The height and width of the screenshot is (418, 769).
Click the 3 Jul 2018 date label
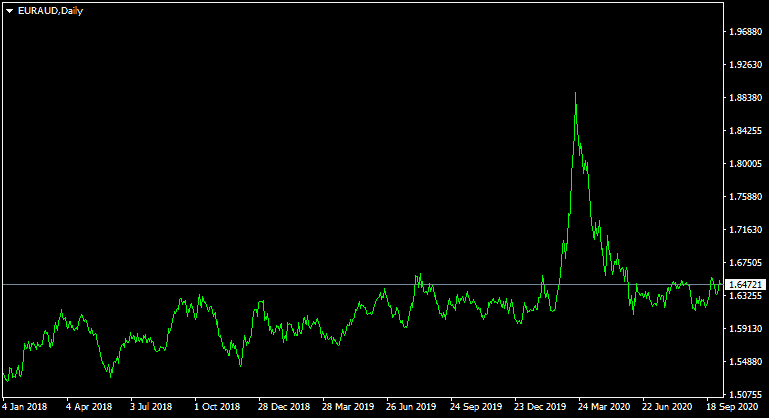point(151,407)
